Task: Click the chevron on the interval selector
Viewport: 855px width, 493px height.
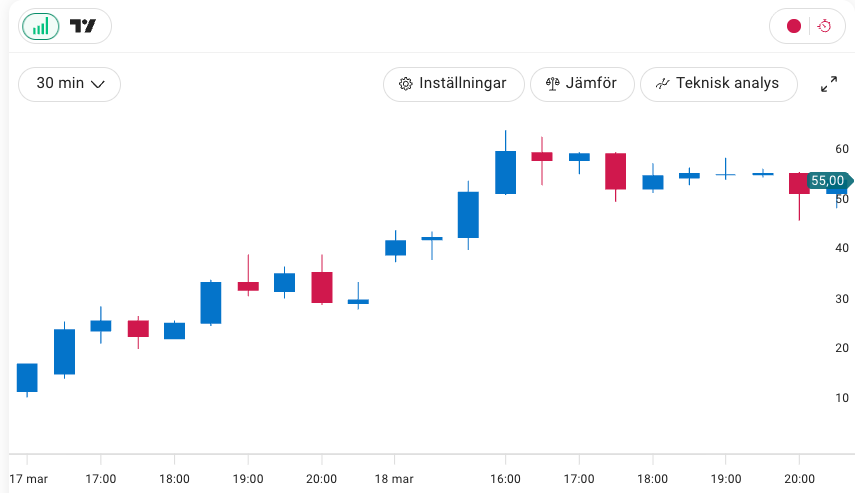Action: pyautogui.click(x=98, y=85)
